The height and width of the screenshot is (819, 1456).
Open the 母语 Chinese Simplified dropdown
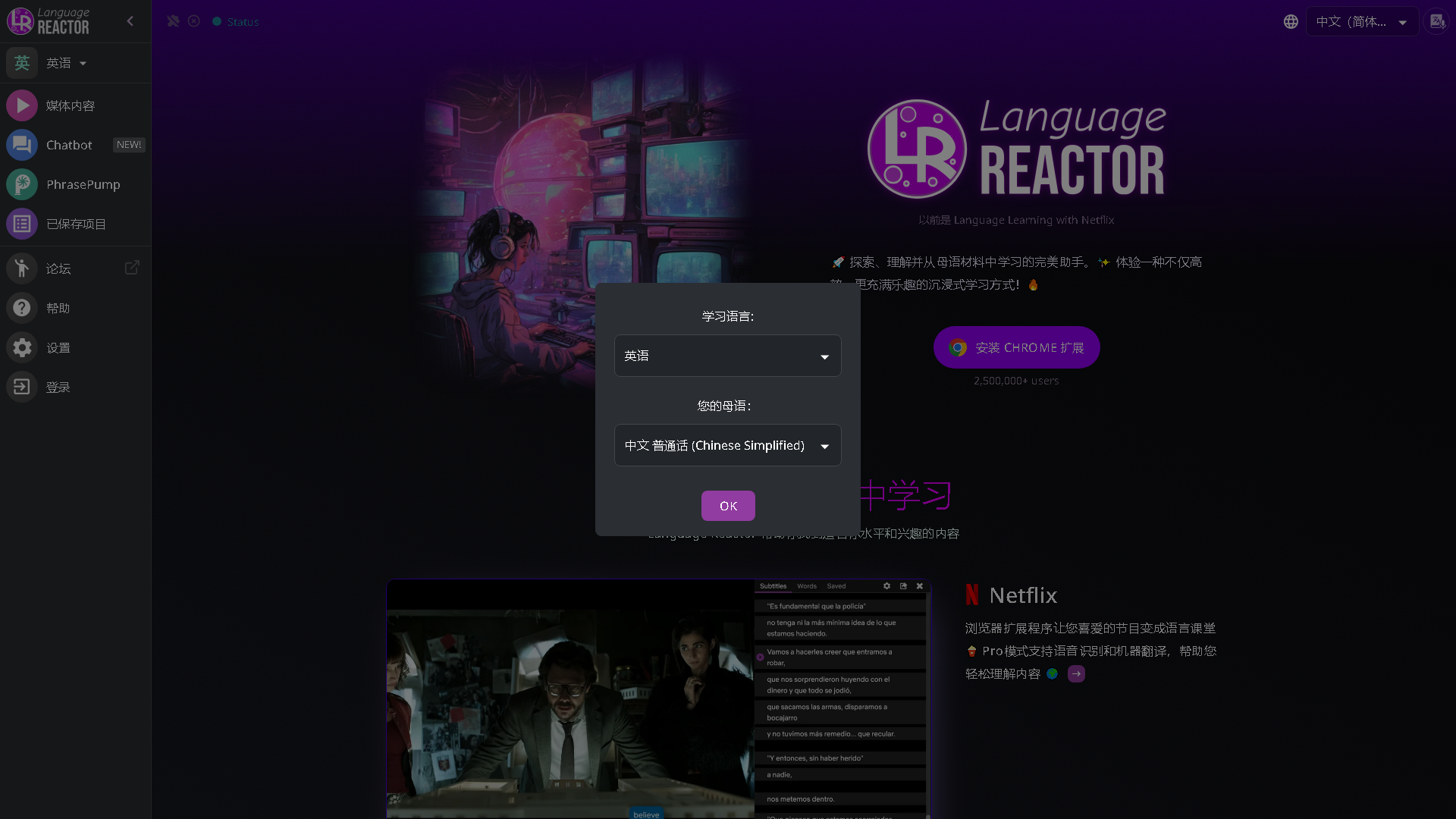[727, 445]
